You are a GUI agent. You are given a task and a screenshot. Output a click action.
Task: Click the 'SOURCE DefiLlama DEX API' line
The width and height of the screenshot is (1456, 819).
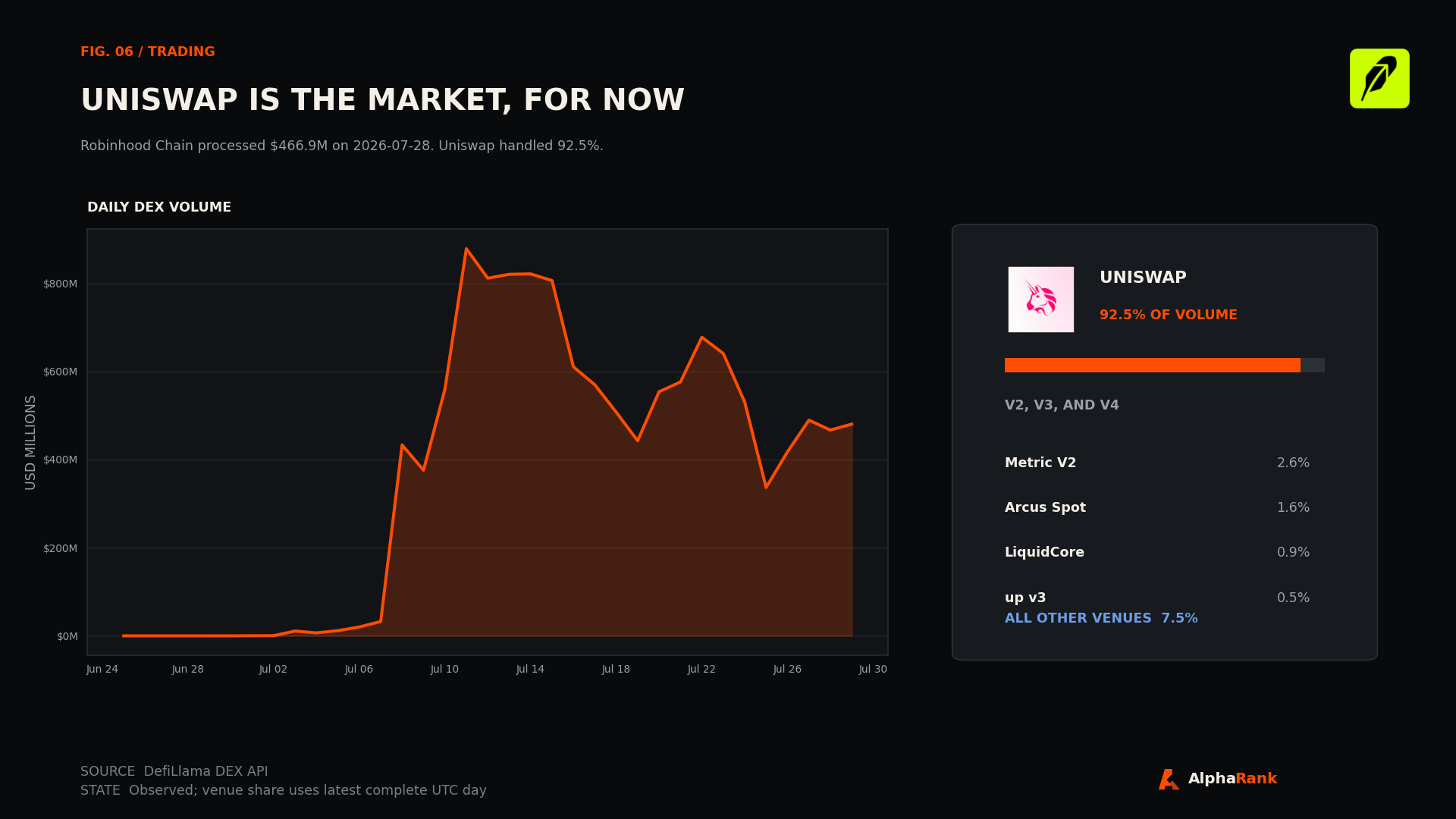174,772
